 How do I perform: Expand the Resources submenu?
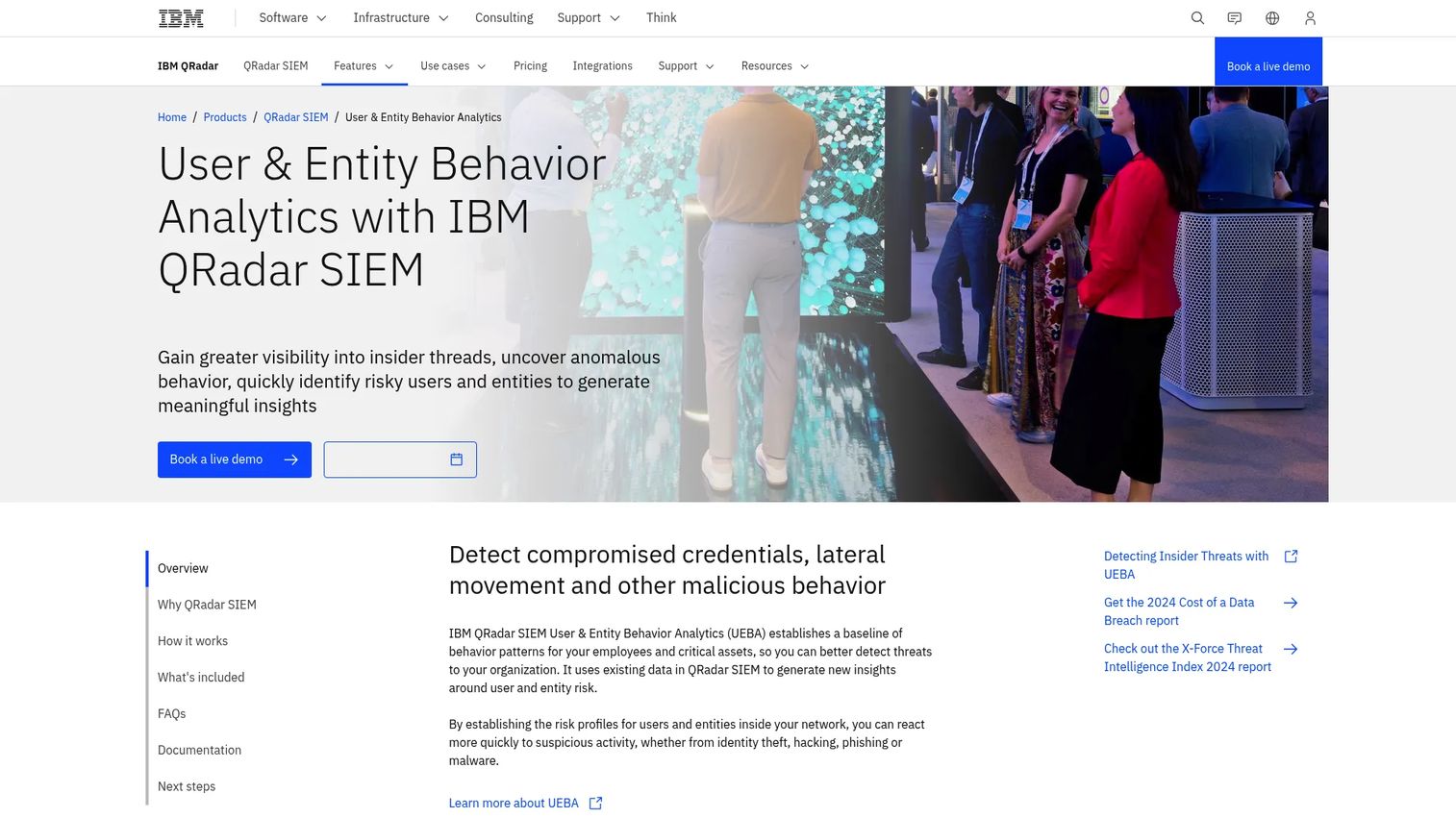point(774,66)
